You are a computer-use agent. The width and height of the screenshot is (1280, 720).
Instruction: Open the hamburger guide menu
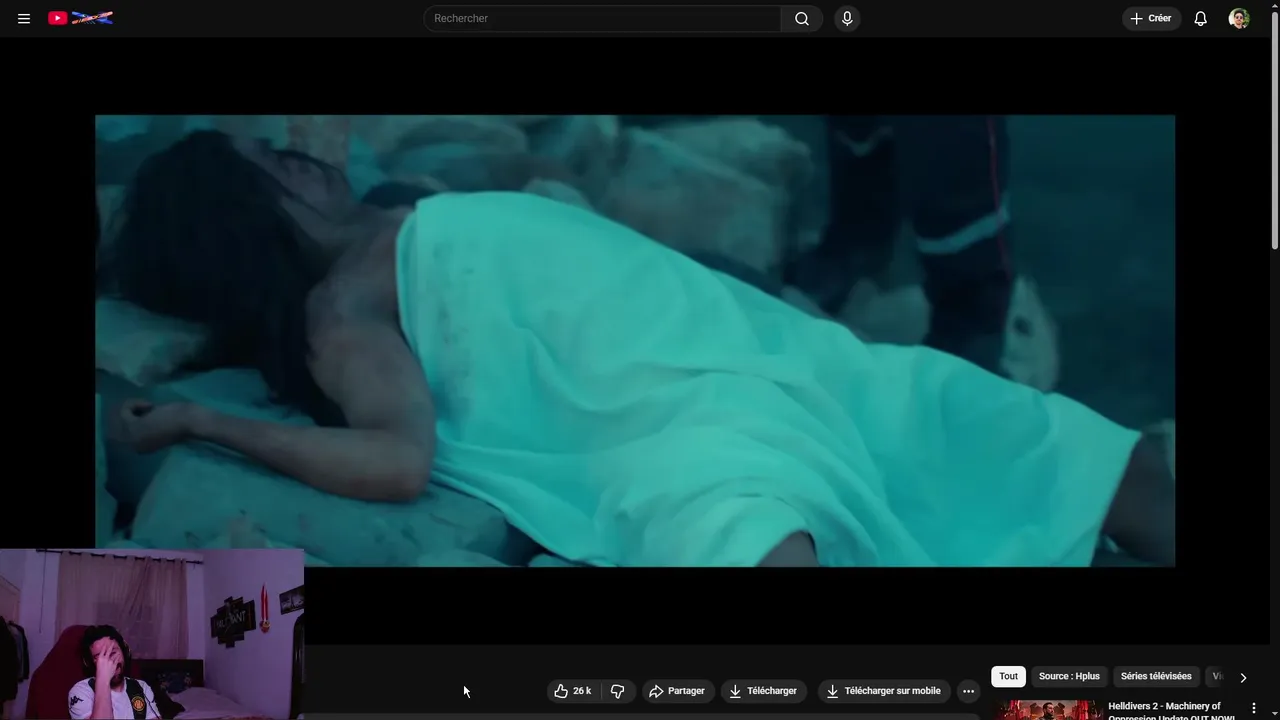(24, 18)
